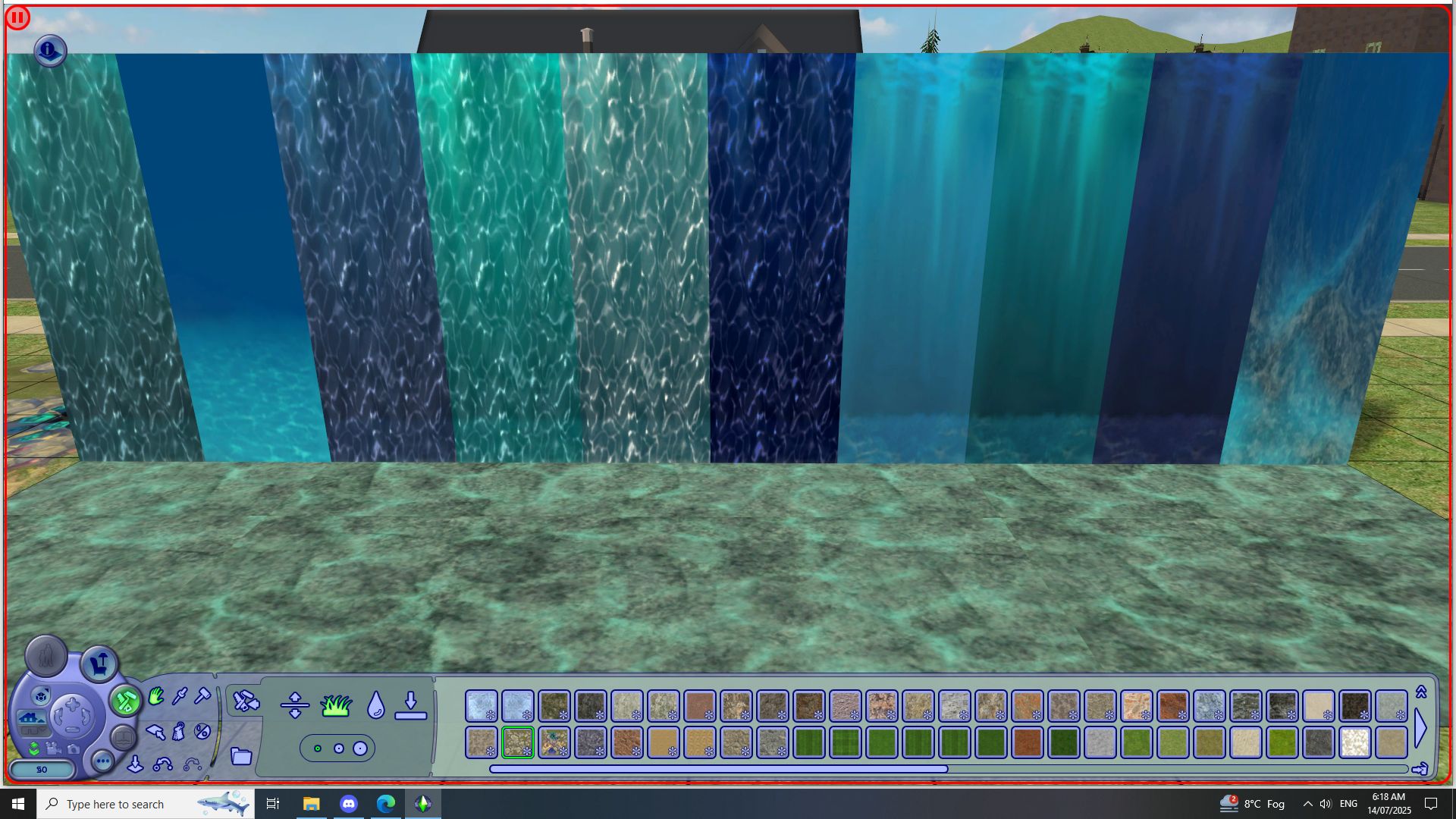Click the funds display showing $0

[x=42, y=770]
